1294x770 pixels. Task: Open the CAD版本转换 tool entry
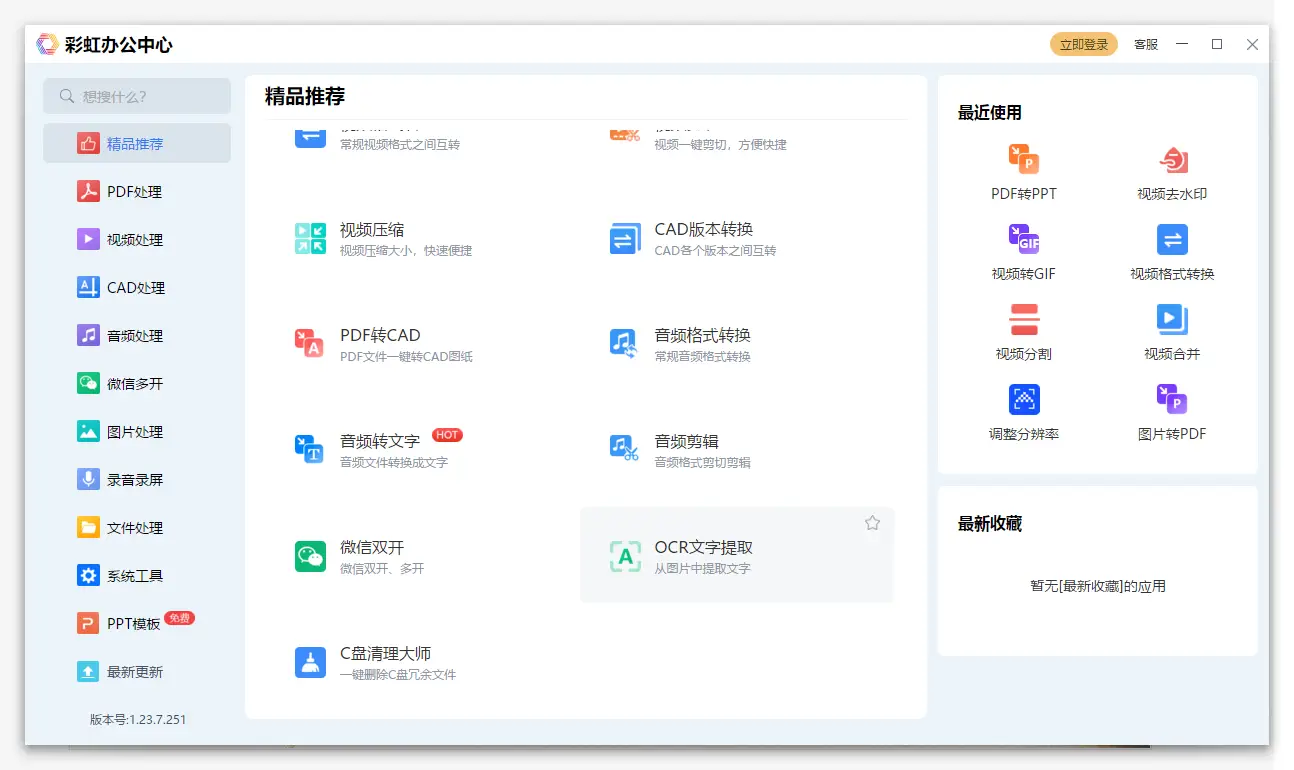click(703, 230)
